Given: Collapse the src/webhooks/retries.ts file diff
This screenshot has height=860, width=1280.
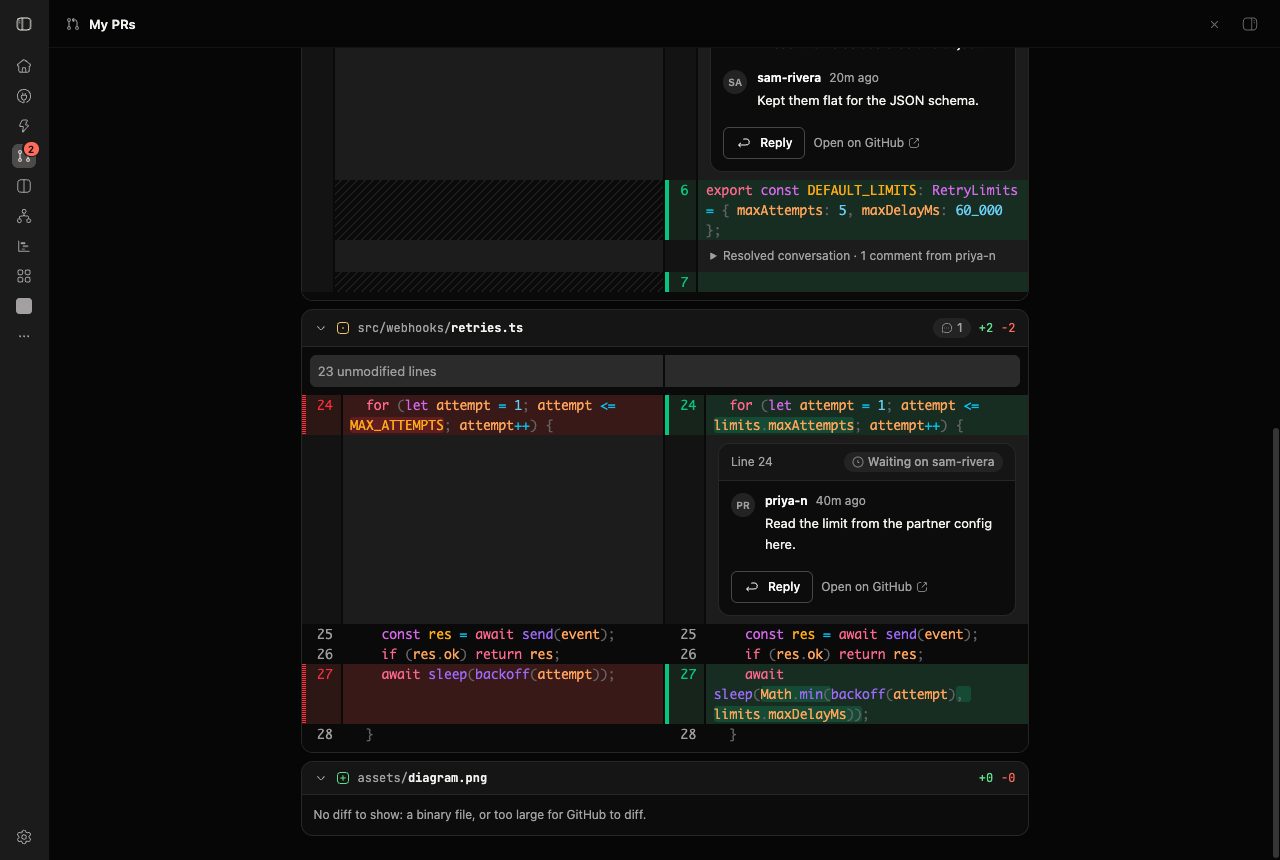Looking at the screenshot, I should [x=321, y=328].
